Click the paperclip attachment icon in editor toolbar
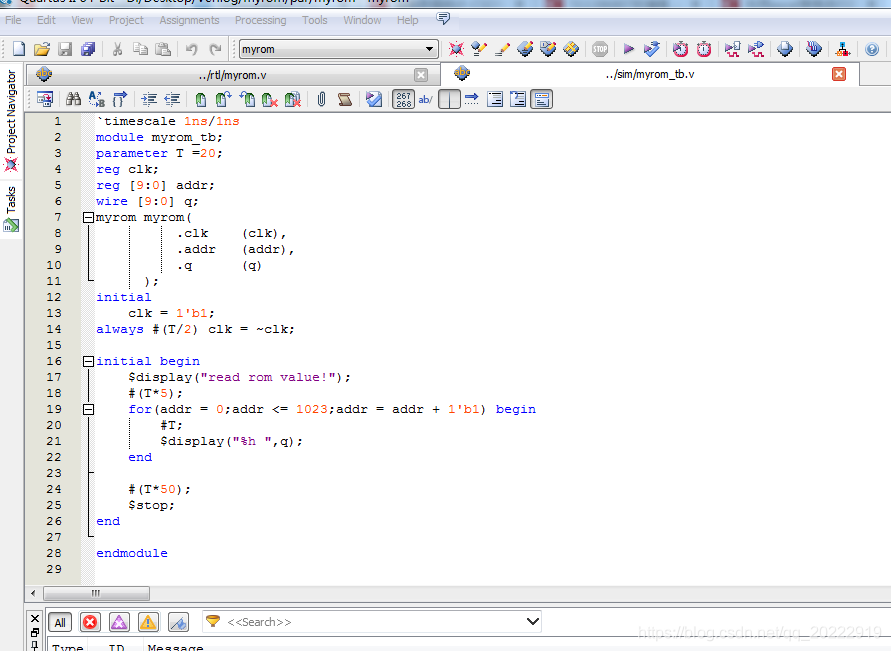Image resolution: width=891 pixels, height=651 pixels. point(320,98)
